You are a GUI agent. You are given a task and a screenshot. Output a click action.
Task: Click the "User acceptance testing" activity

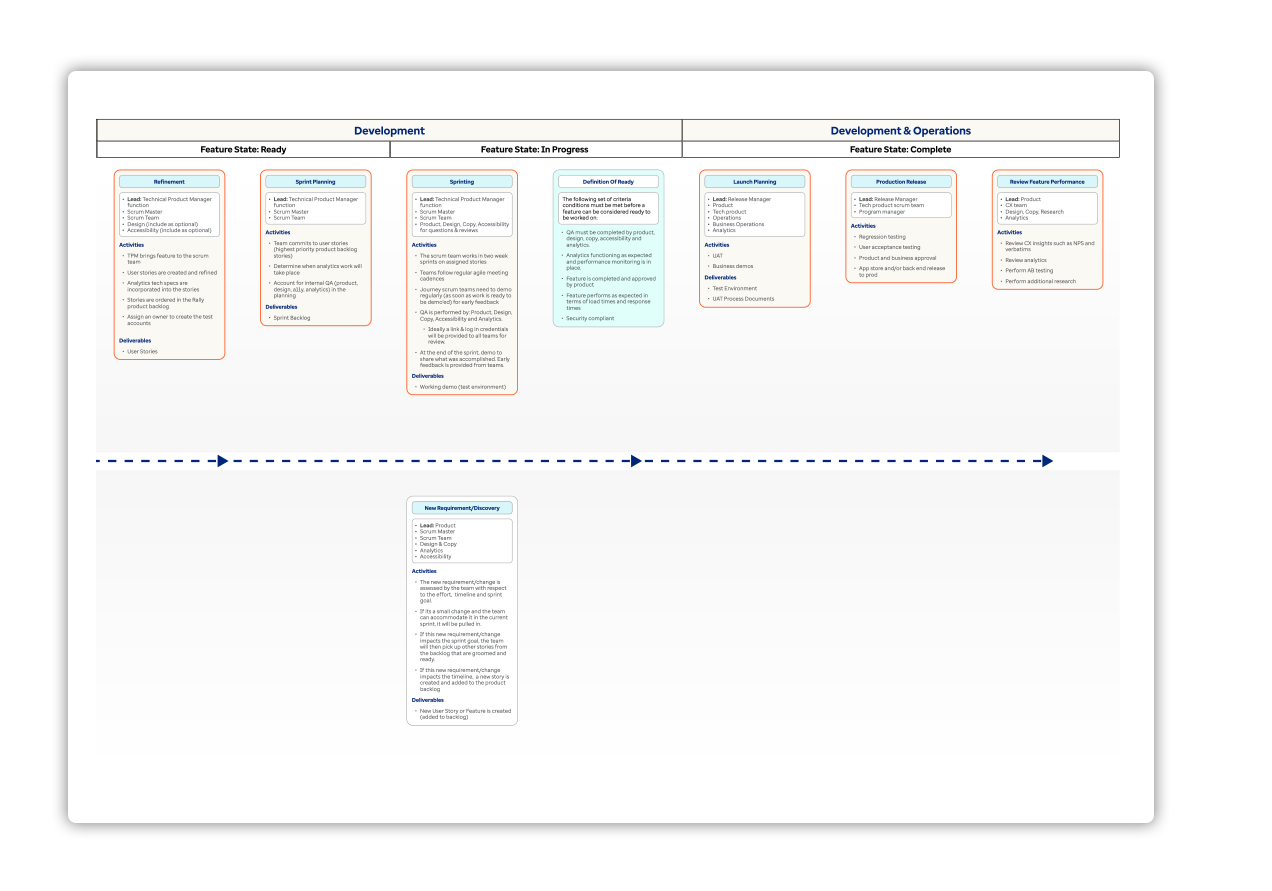coord(890,247)
